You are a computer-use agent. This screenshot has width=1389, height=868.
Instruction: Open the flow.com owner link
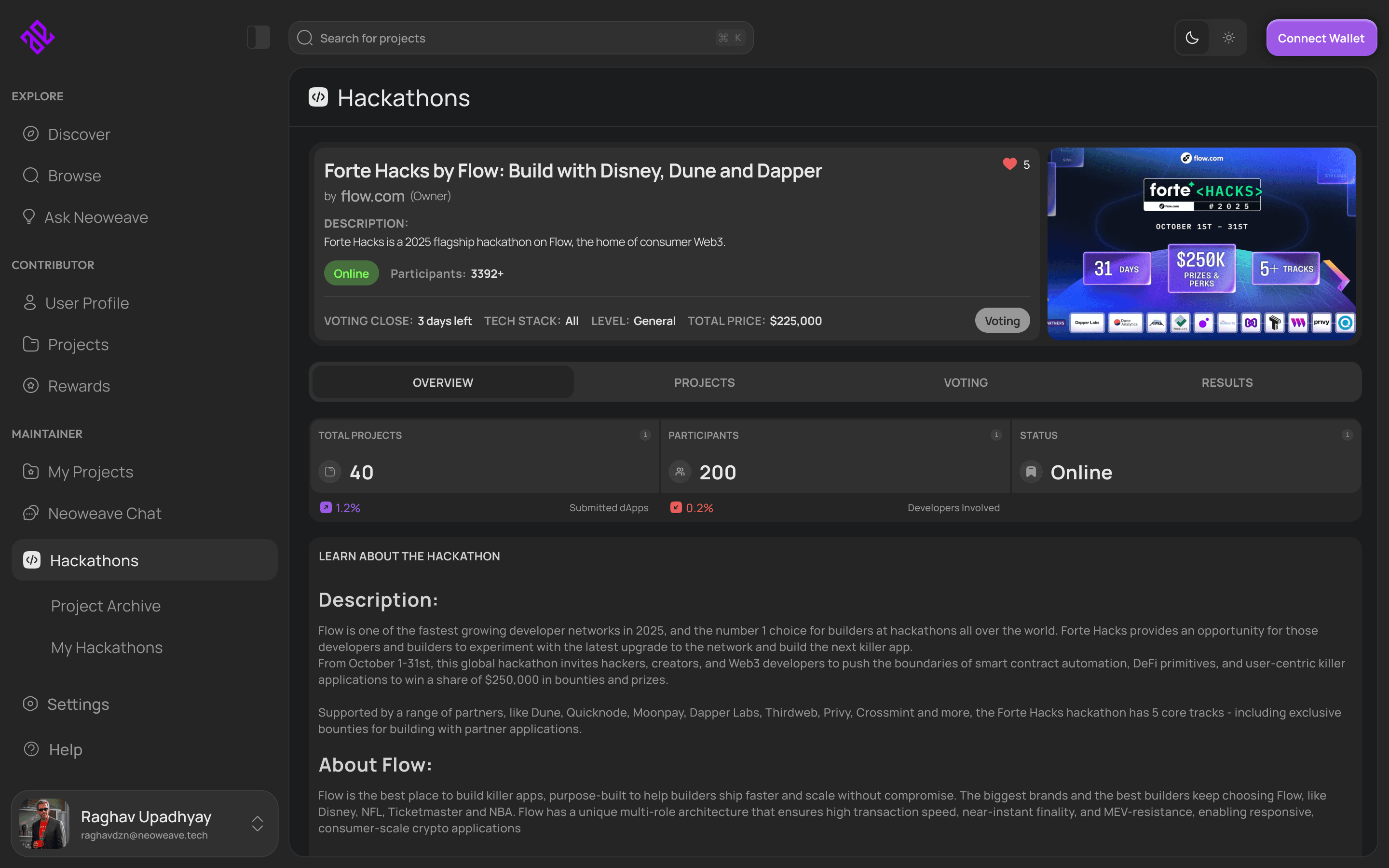pyautogui.click(x=372, y=196)
